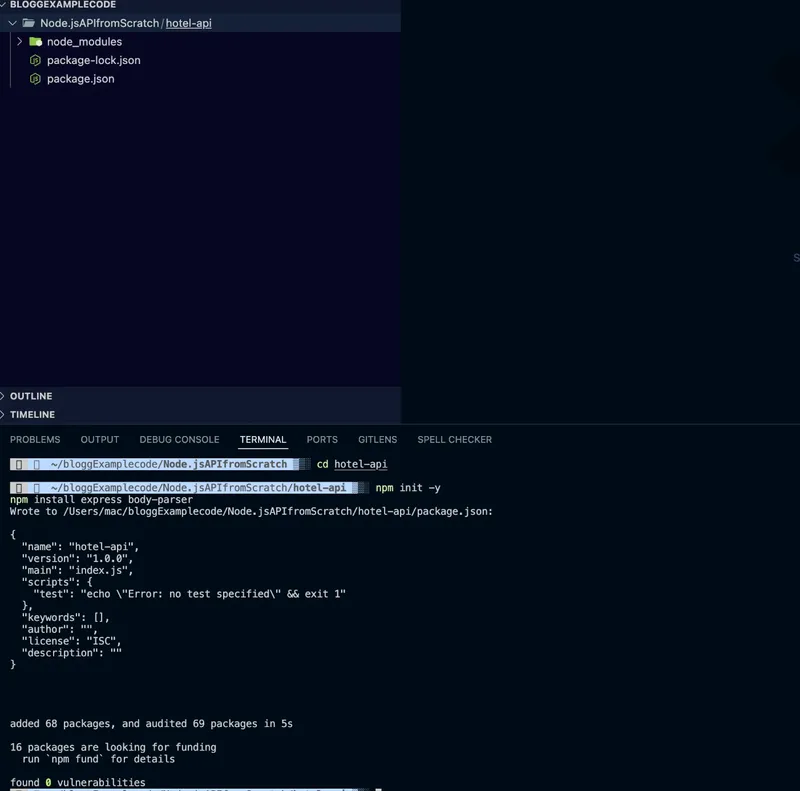Image resolution: width=800 pixels, height=791 pixels.
Task: Click the hotel-api folder icon in explorer
Action: point(30,22)
